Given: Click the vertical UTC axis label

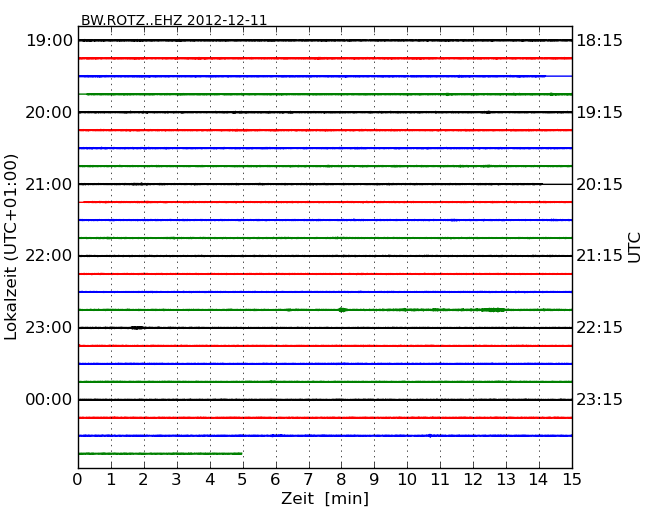Looking at the screenshot, I should 634,248.
